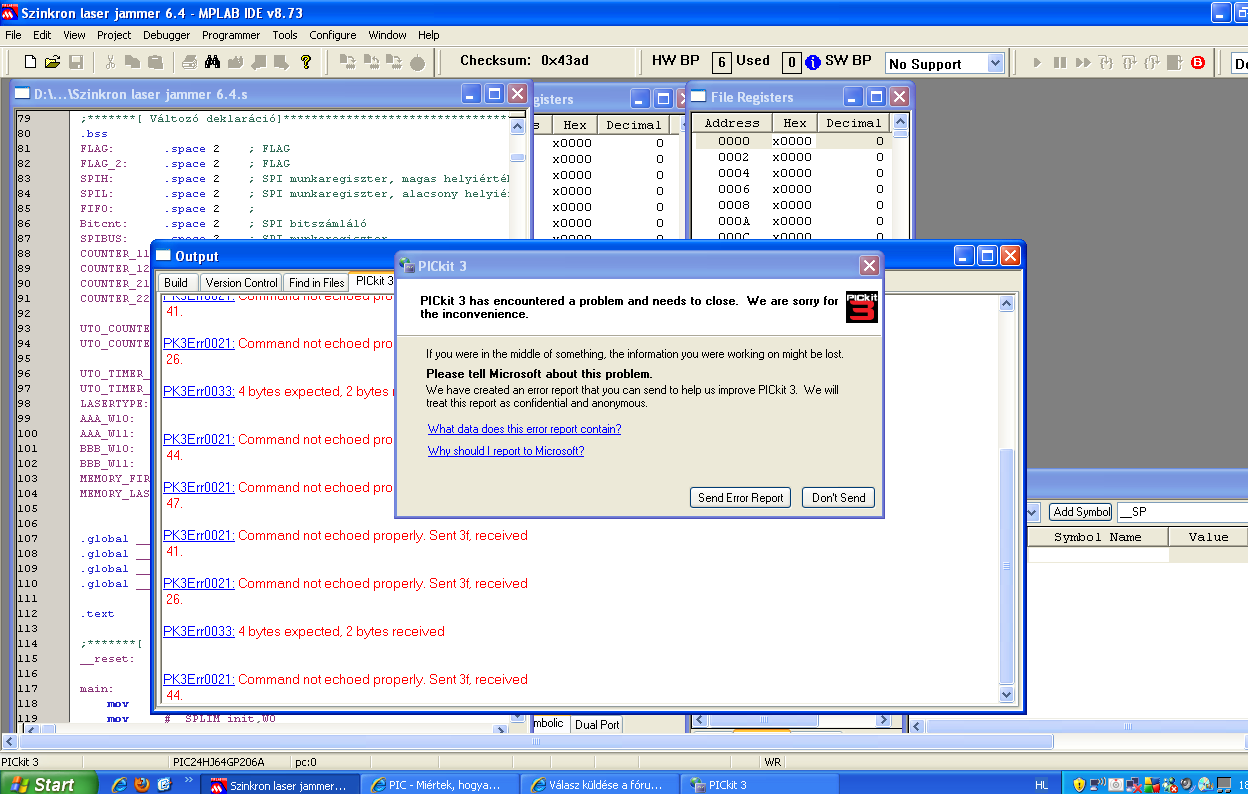Click the debugger Run play icon

click(1037, 63)
